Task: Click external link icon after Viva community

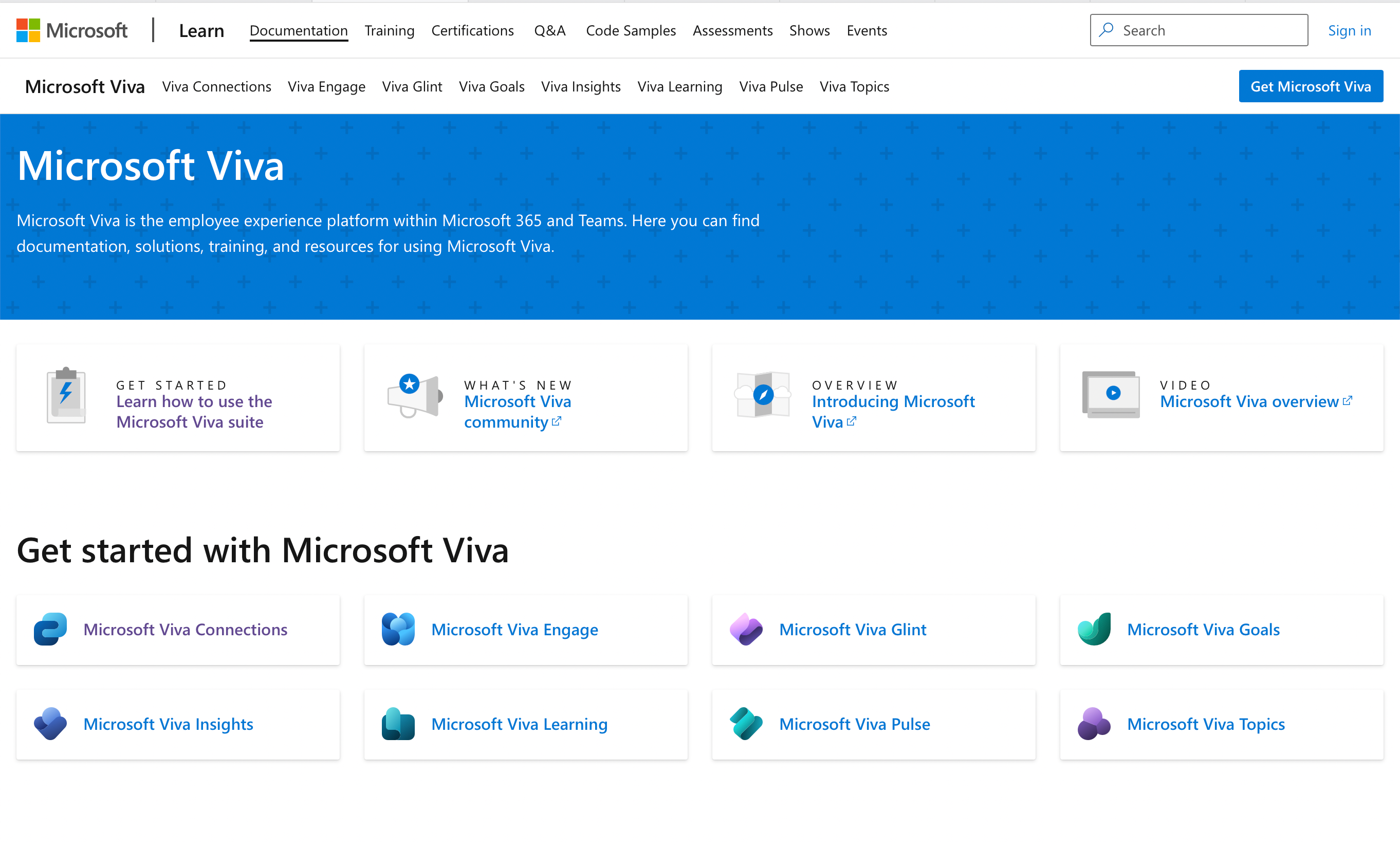Action: 557,421
